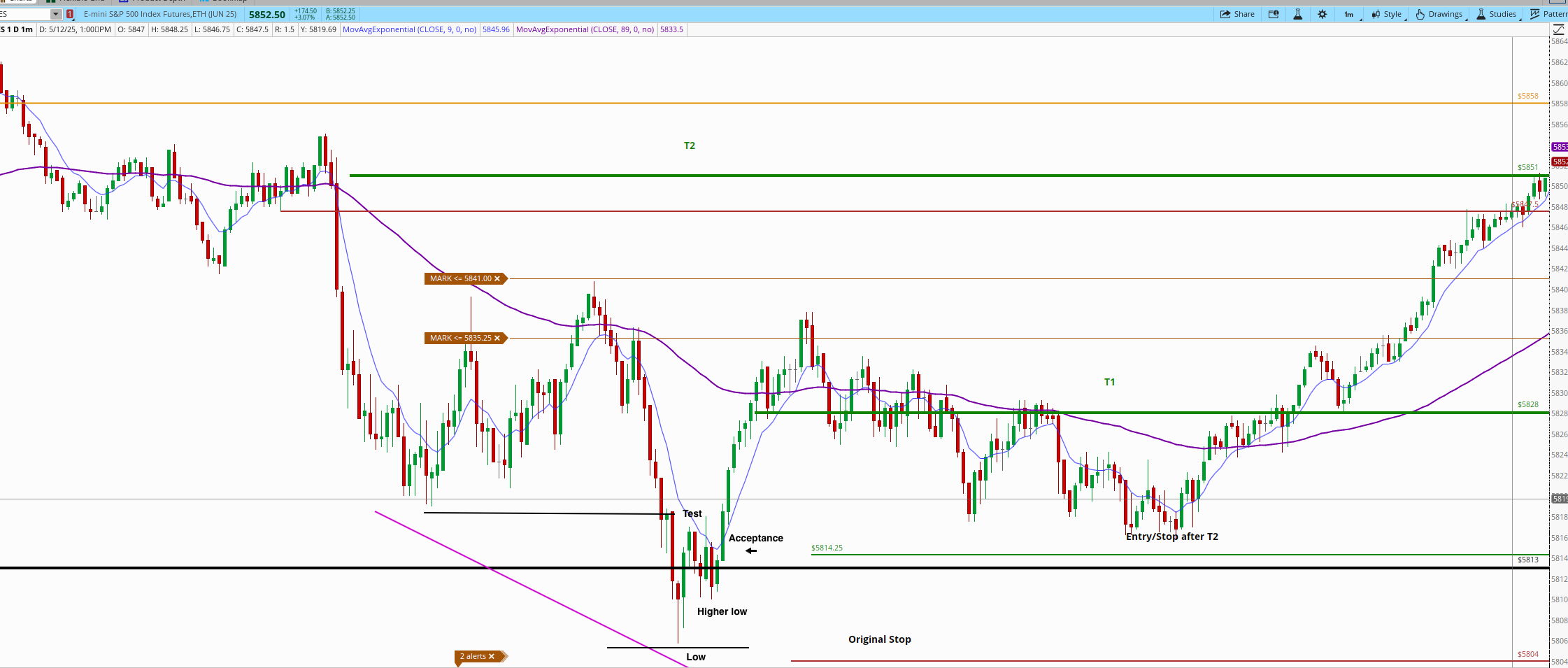The width and height of the screenshot is (1568, 668).
Task: Open the Style menu
Action: pos(1386,14)
